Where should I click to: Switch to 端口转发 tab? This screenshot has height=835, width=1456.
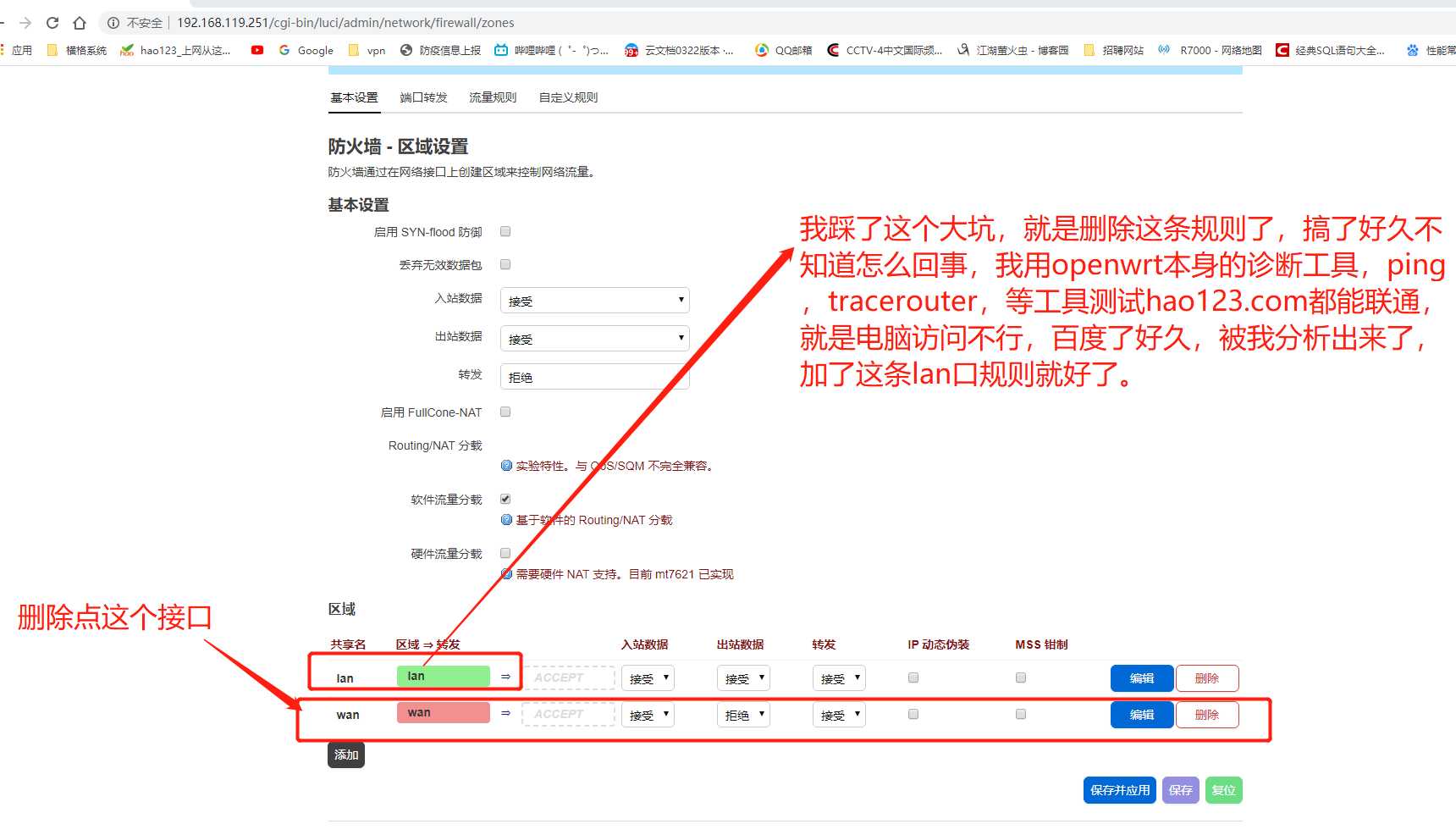423,97
